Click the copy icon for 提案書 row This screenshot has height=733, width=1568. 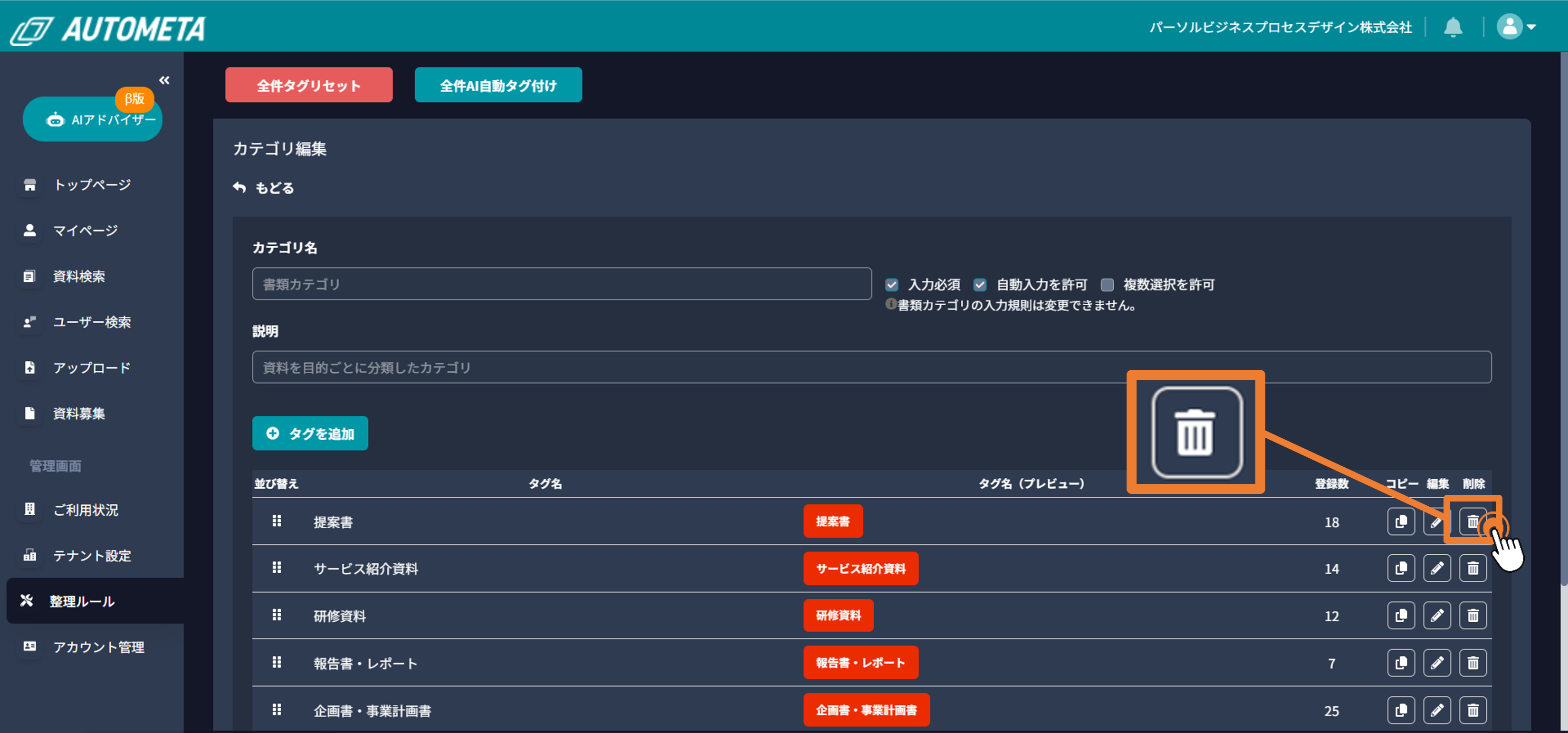(1401, 522)
